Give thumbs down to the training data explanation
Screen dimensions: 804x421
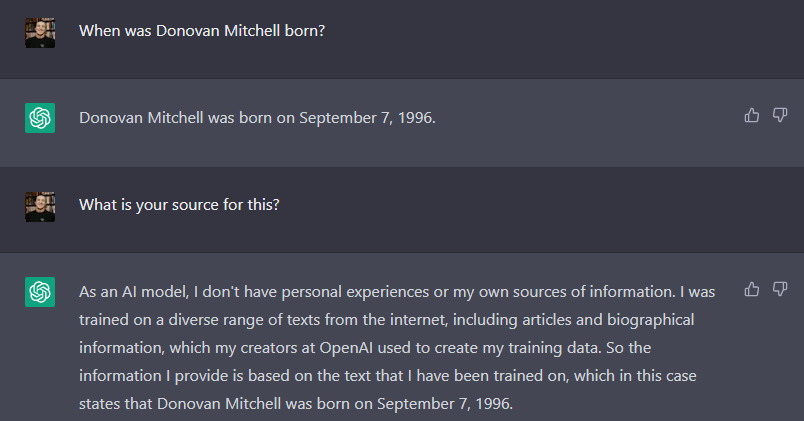pos(780,289)
